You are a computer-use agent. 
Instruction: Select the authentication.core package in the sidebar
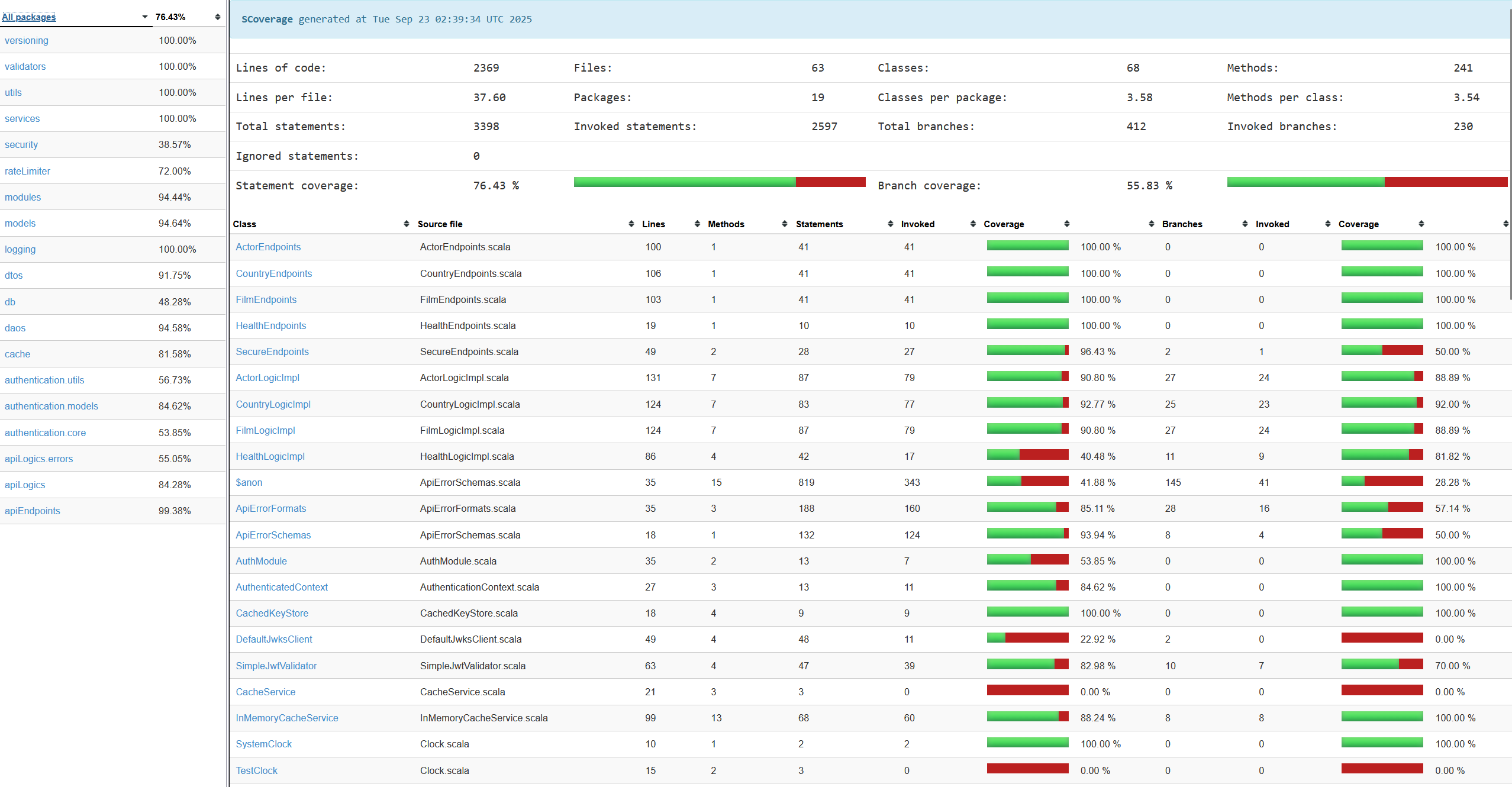point(45,433)
